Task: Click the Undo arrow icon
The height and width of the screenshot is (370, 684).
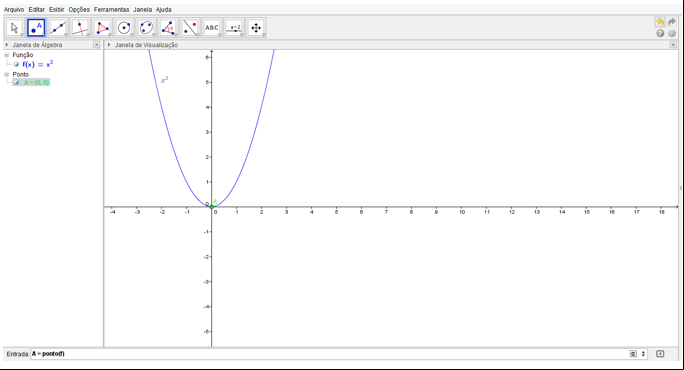Action: [x=660, y=22]
